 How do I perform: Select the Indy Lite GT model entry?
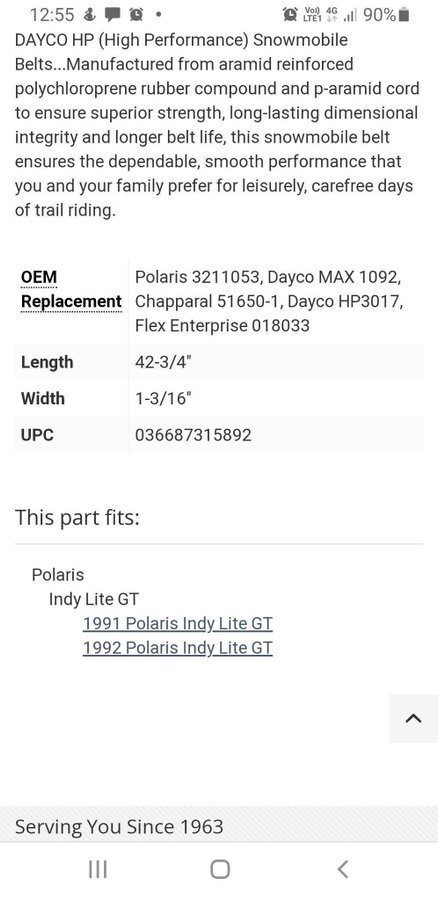[94, 599]
